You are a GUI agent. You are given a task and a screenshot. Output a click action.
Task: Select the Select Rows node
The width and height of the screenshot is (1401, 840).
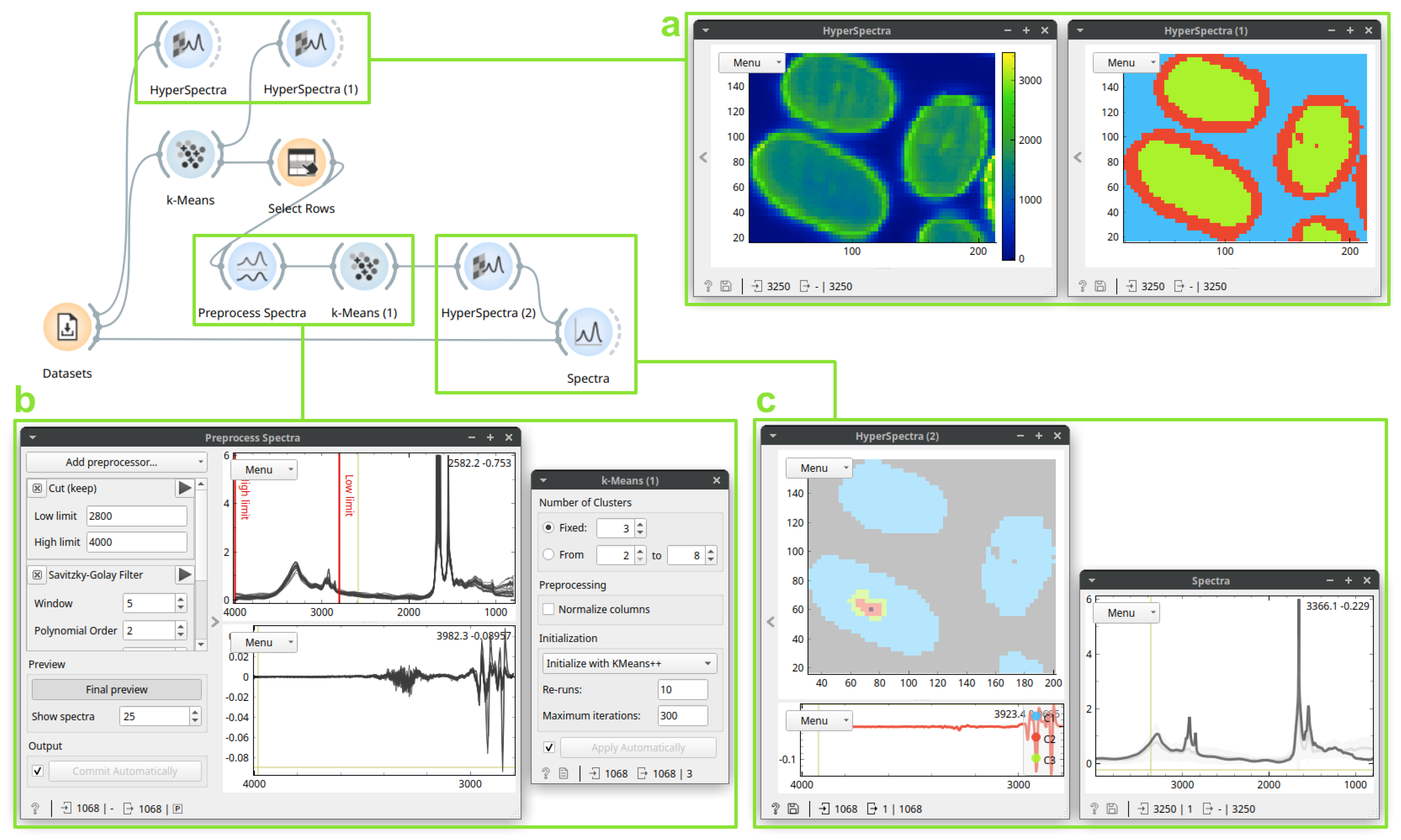301,162
